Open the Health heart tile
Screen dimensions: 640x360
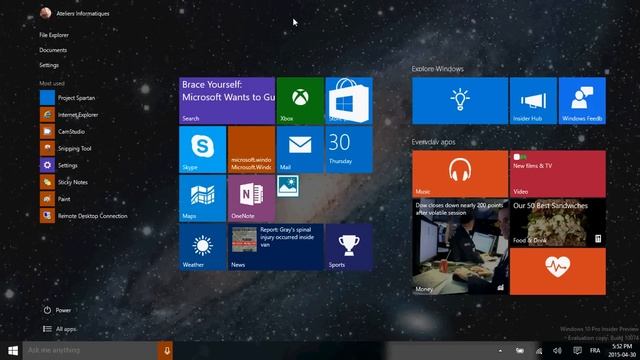click(x=558, y=271)
